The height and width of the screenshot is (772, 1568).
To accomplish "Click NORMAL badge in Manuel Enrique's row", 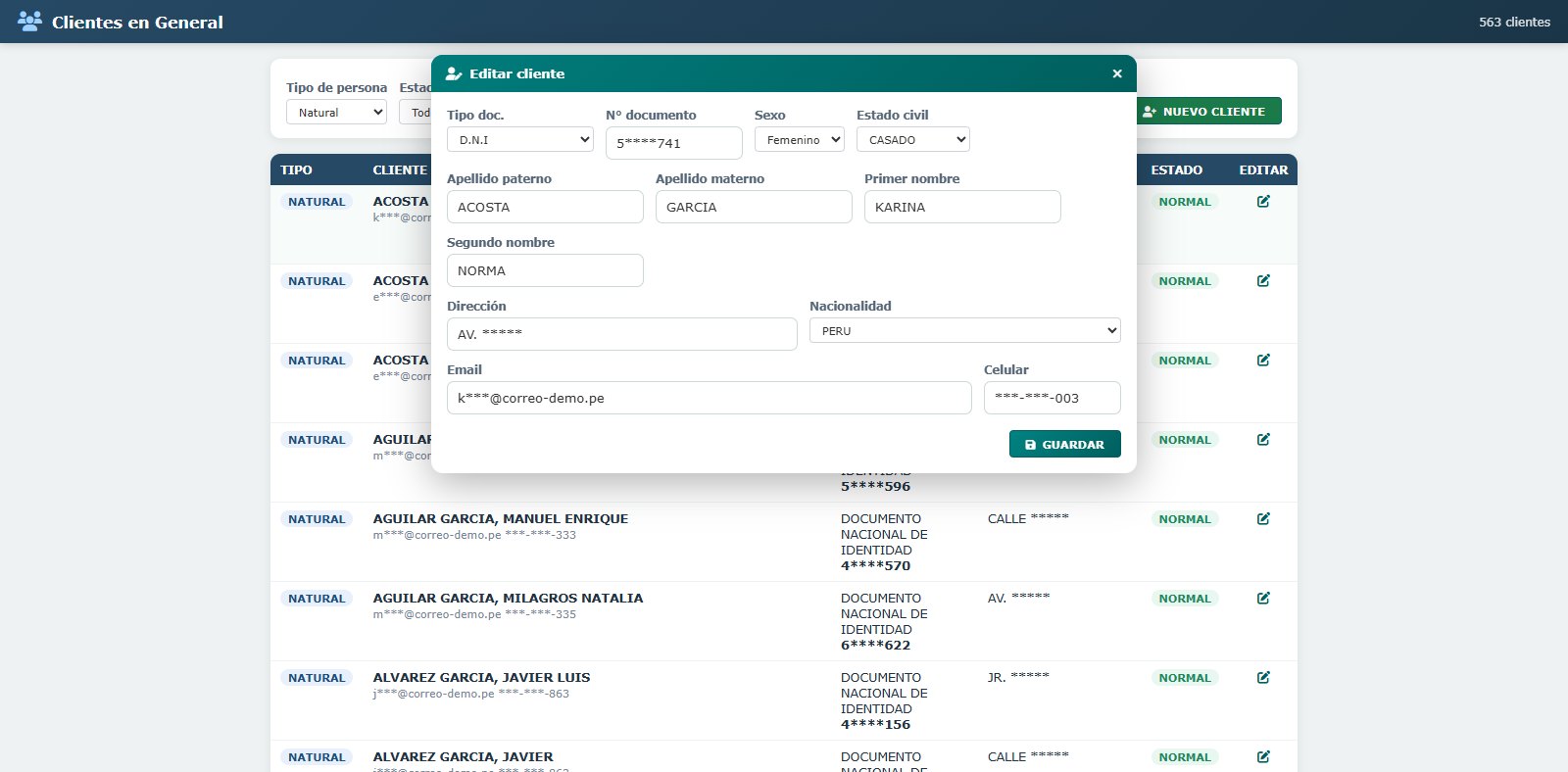I will (x=1185, y=519).
